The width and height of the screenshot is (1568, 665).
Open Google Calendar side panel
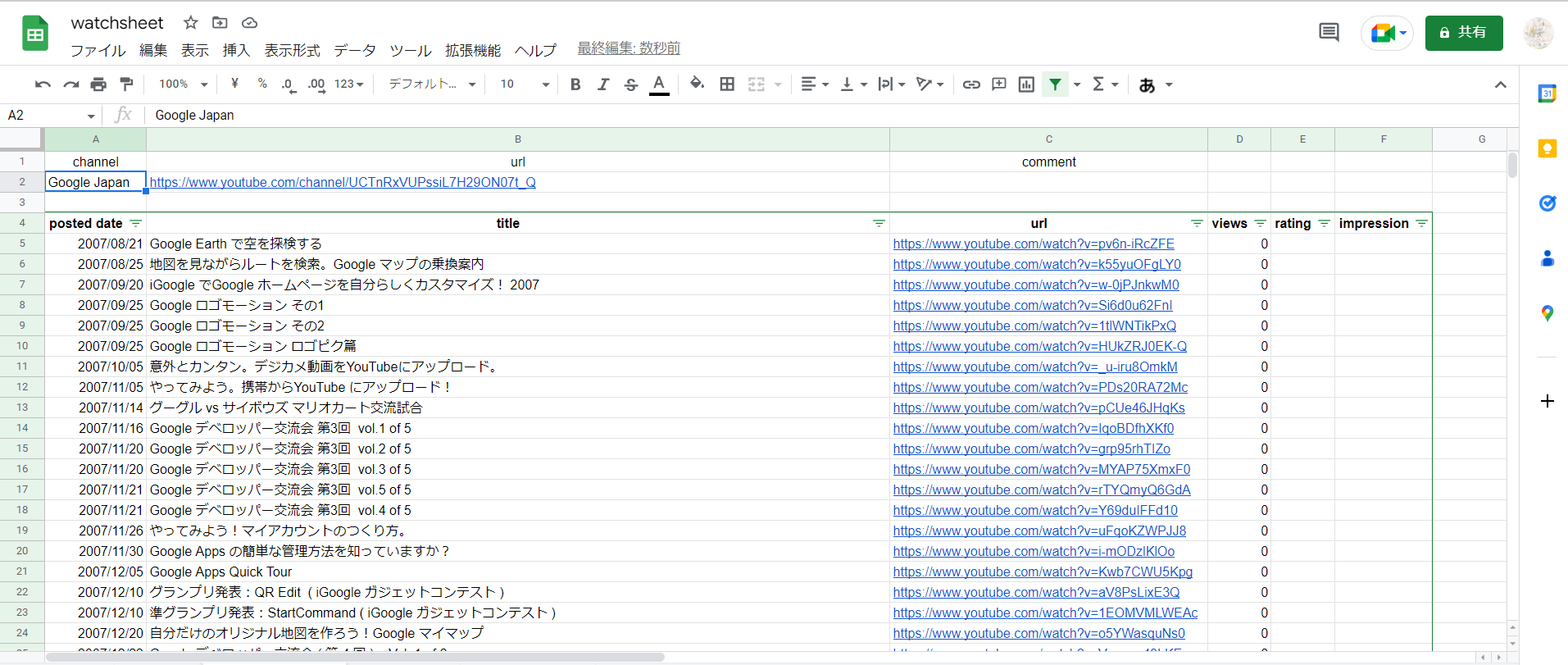1547,93
